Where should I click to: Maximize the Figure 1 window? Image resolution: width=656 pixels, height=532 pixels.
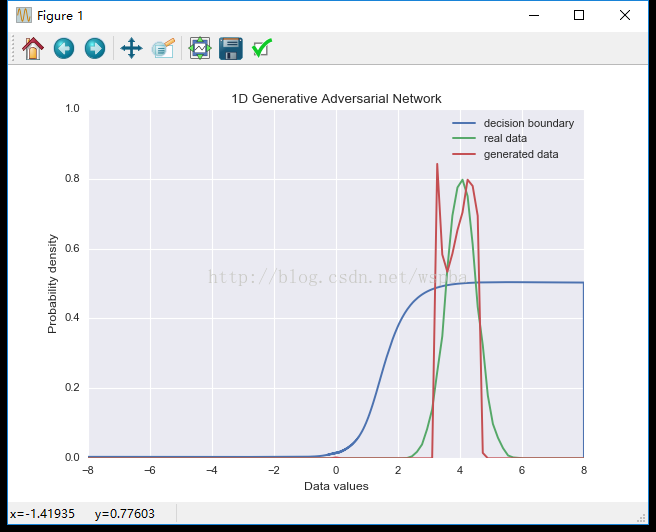click(579, 15)
